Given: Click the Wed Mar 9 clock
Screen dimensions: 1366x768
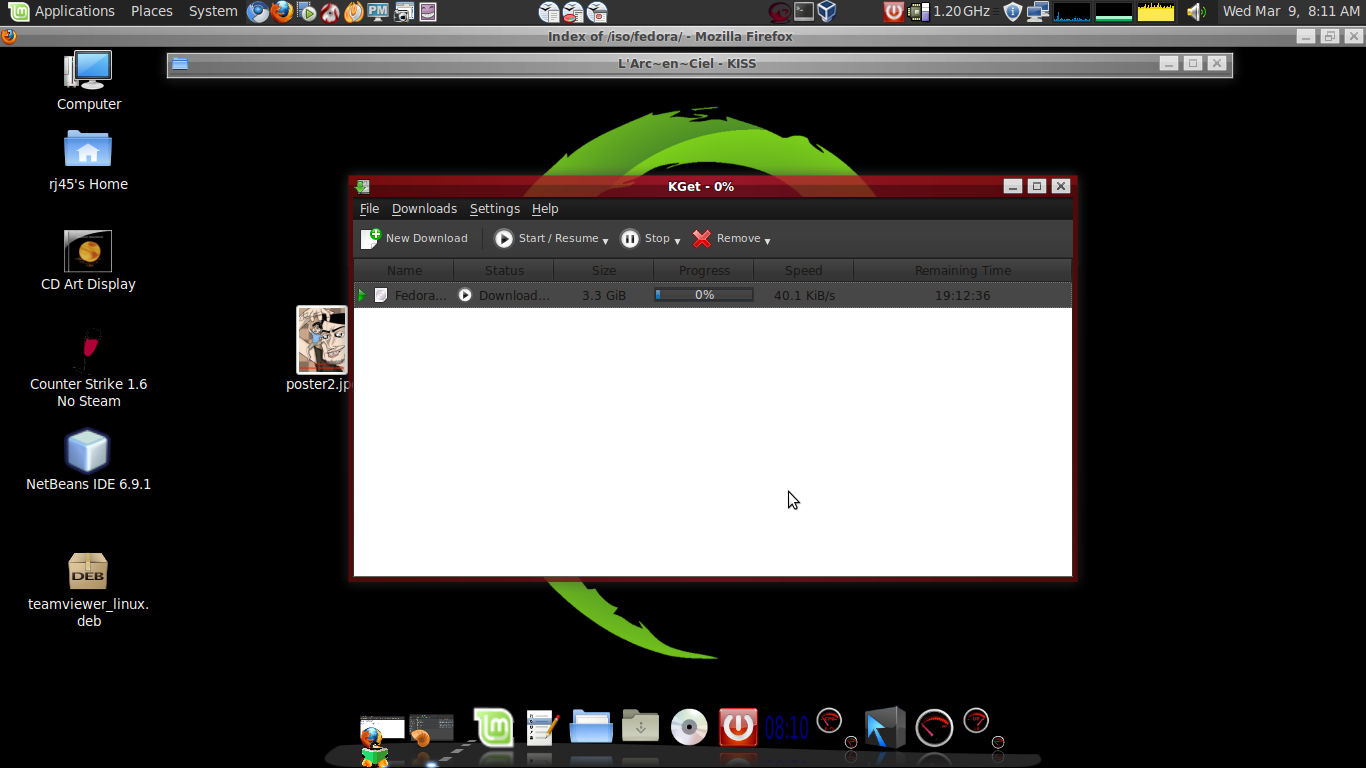Looking at the screenshot, I should click(1291, 11).
